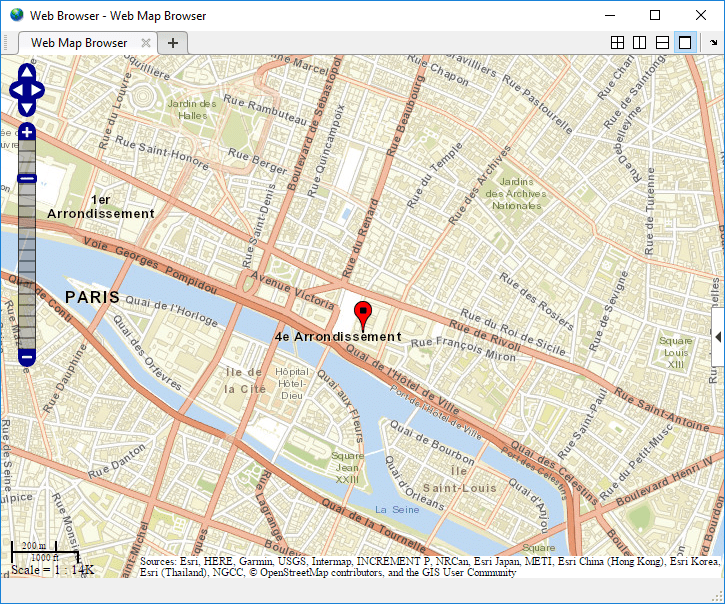The height and width of the screenshot is (604, 725).
Task: Select the Web Map Browser tab
Action: [x=79, y=43]
